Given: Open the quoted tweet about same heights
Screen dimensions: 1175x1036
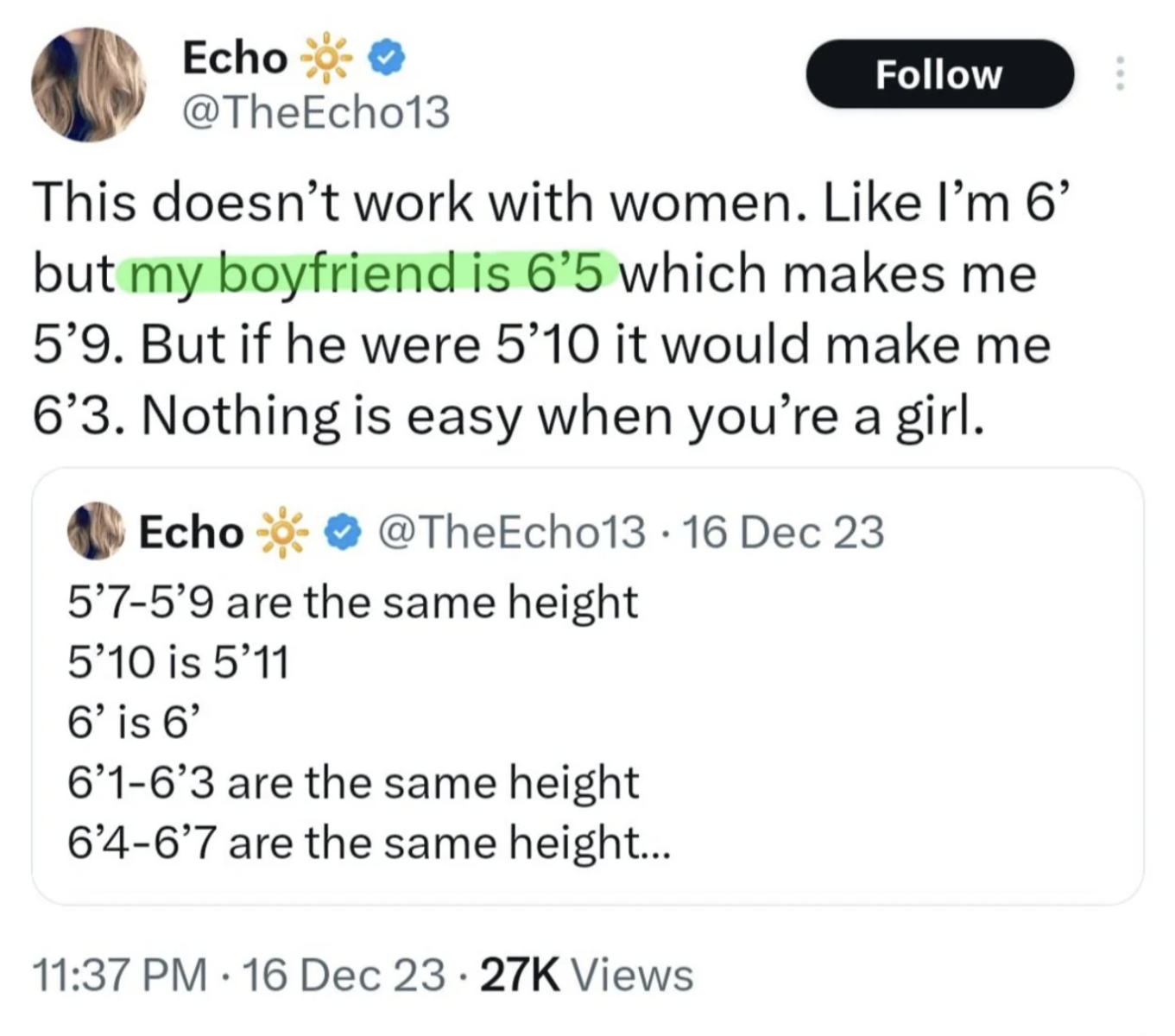Looking at the screenshot, I should point(587,686).
